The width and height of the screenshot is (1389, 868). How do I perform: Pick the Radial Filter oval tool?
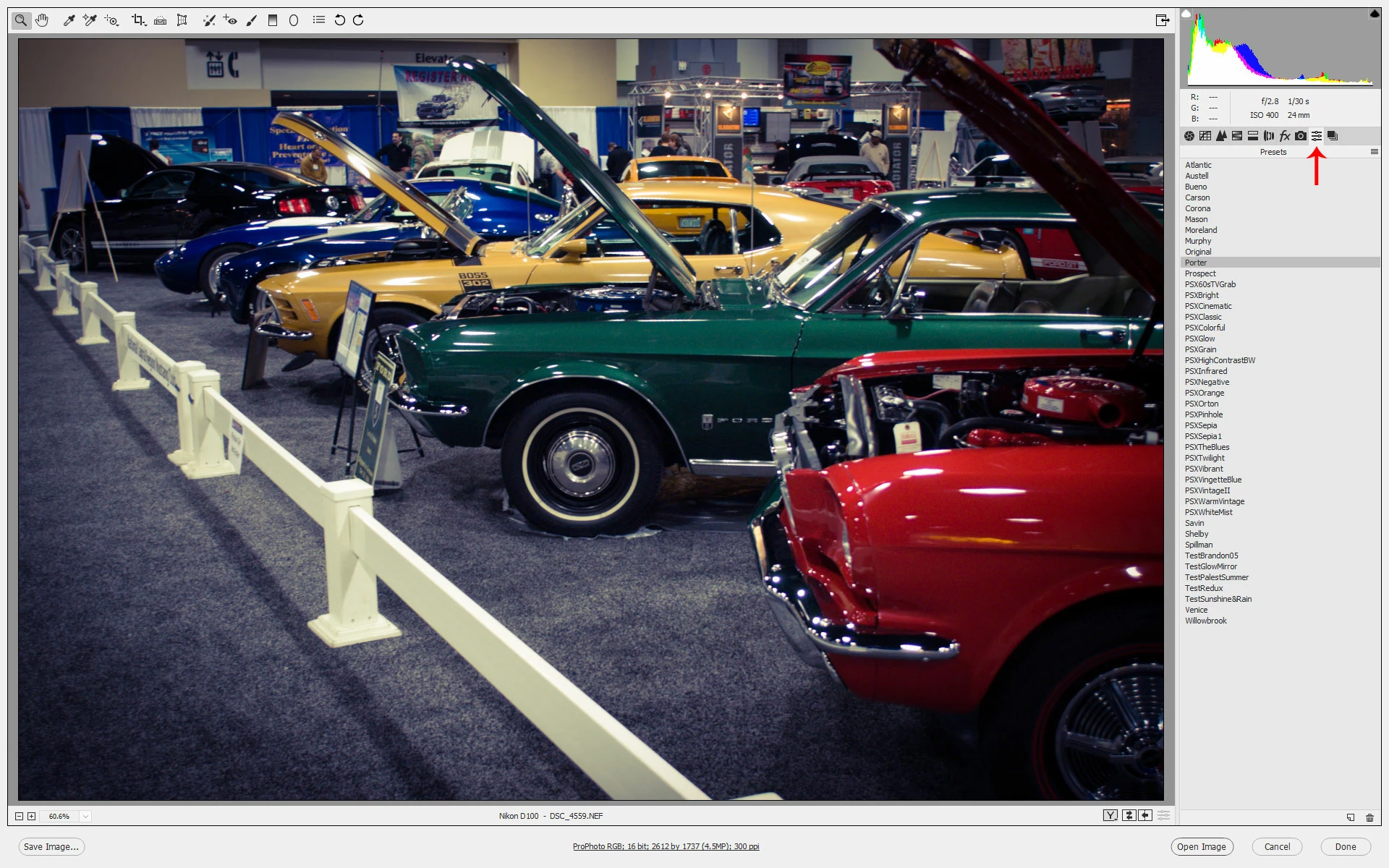294,20
